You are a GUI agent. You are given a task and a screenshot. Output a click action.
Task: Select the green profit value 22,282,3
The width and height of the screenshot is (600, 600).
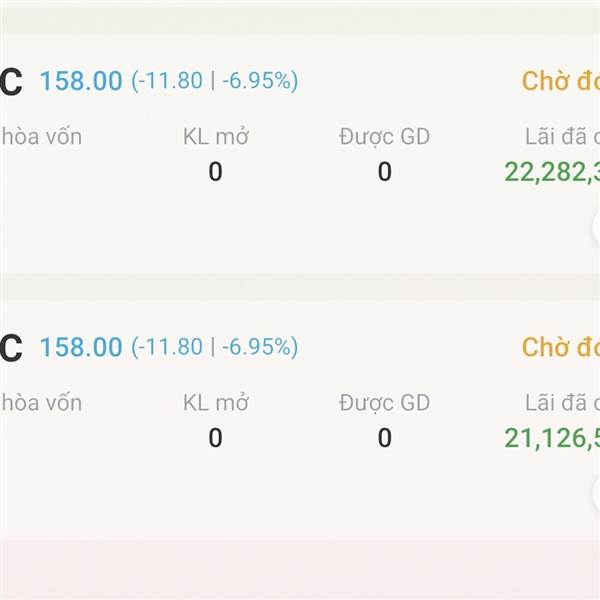552,172
